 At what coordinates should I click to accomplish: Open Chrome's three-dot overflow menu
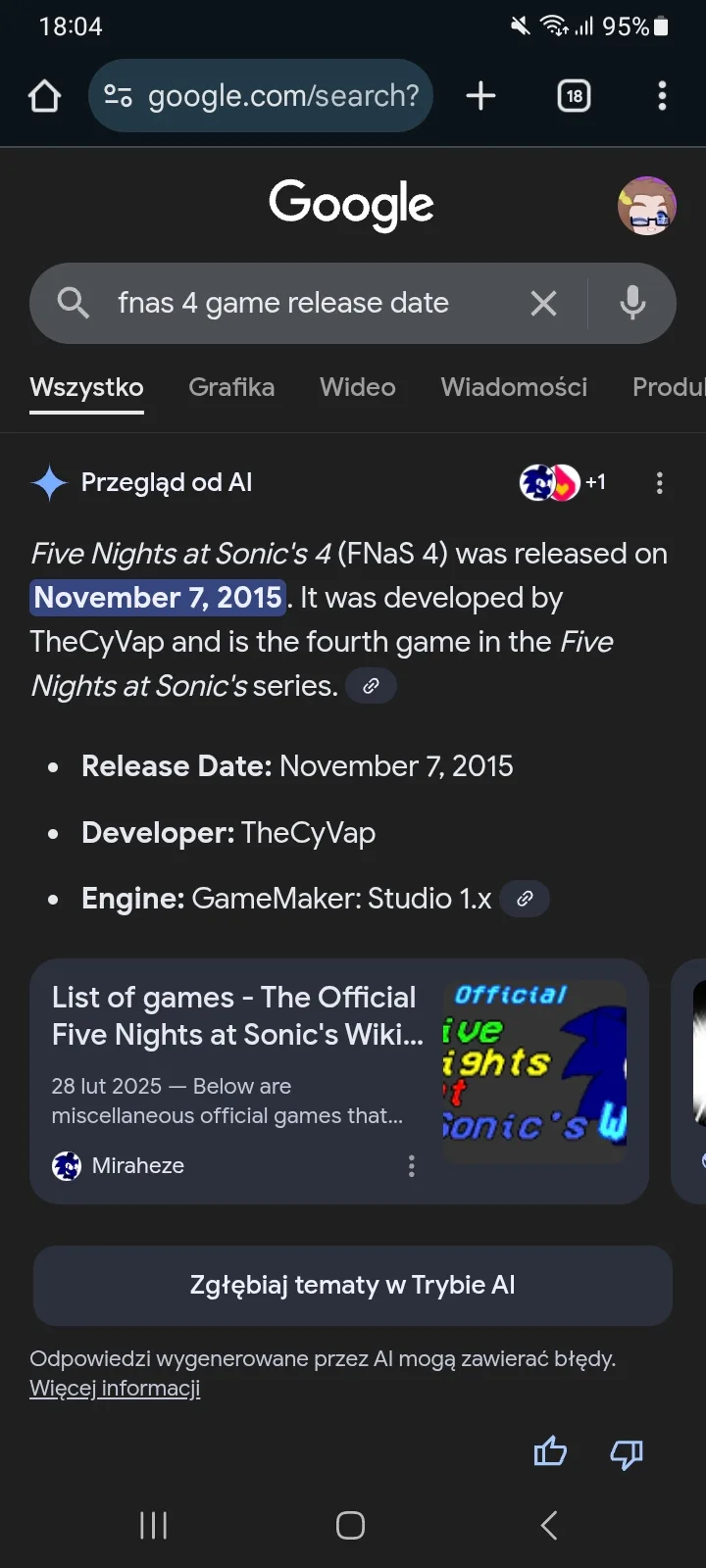pyautogui.click(x=662, y=96)
